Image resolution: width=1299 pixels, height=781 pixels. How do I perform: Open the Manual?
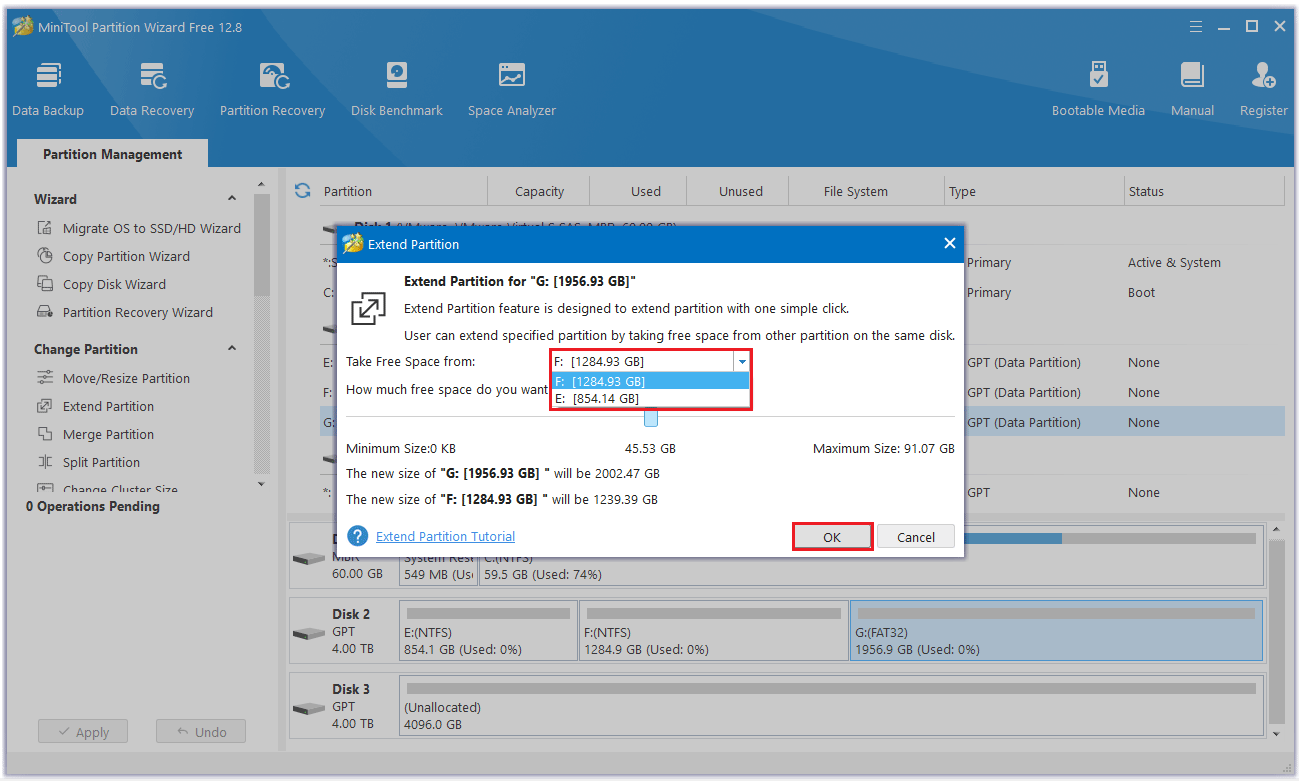pos(1192,89)
